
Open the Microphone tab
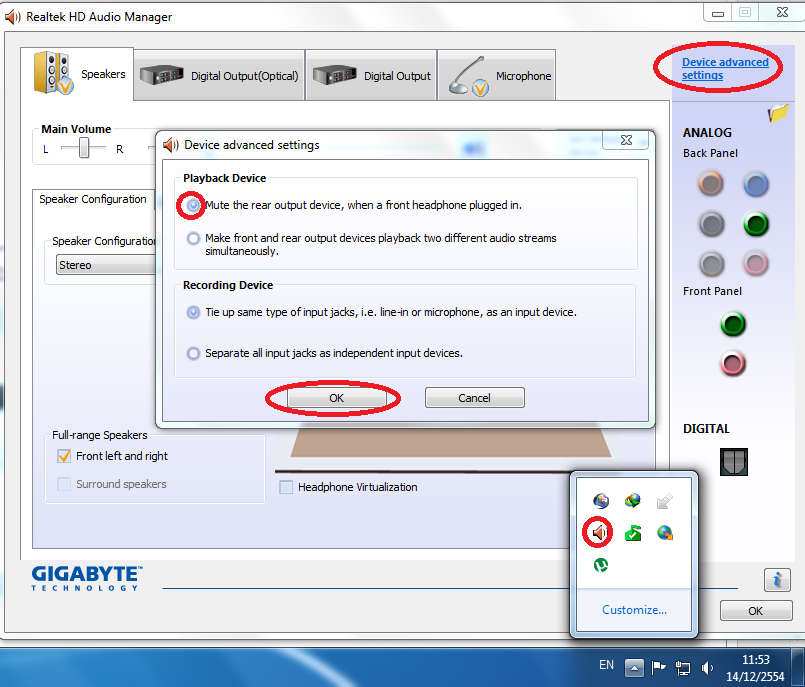point(496,75)
